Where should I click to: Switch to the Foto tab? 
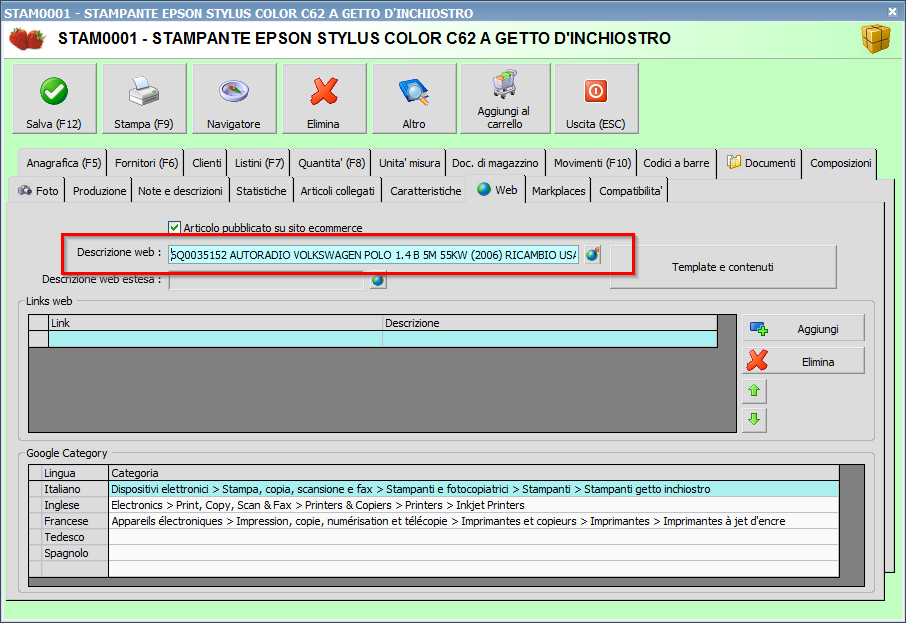(x=39, y=191)
